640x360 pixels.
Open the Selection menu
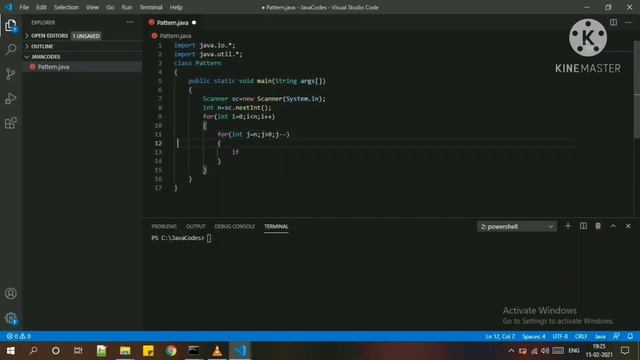pos(66,7)
